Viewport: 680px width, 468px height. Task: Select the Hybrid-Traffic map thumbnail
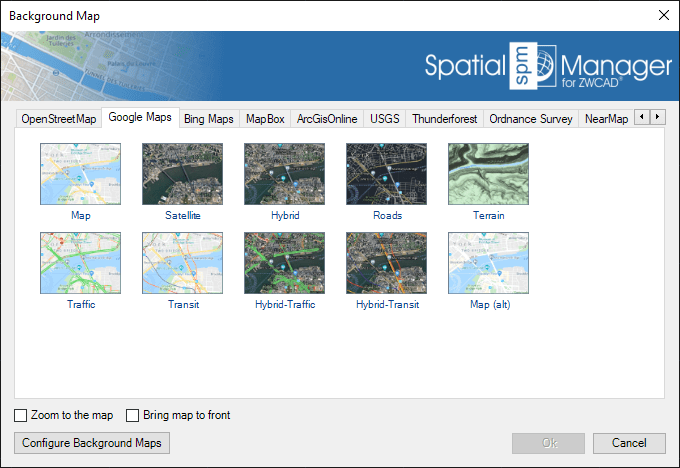pos(284,264)
